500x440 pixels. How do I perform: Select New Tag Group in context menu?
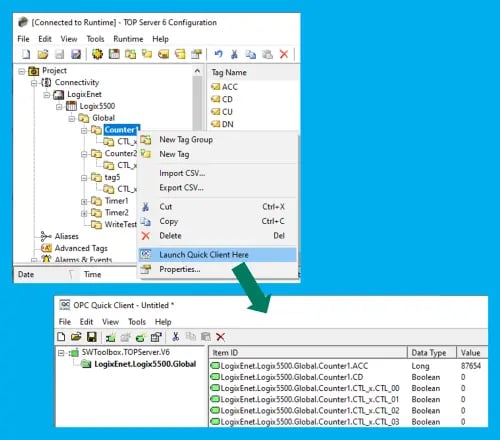coord(217,140)
